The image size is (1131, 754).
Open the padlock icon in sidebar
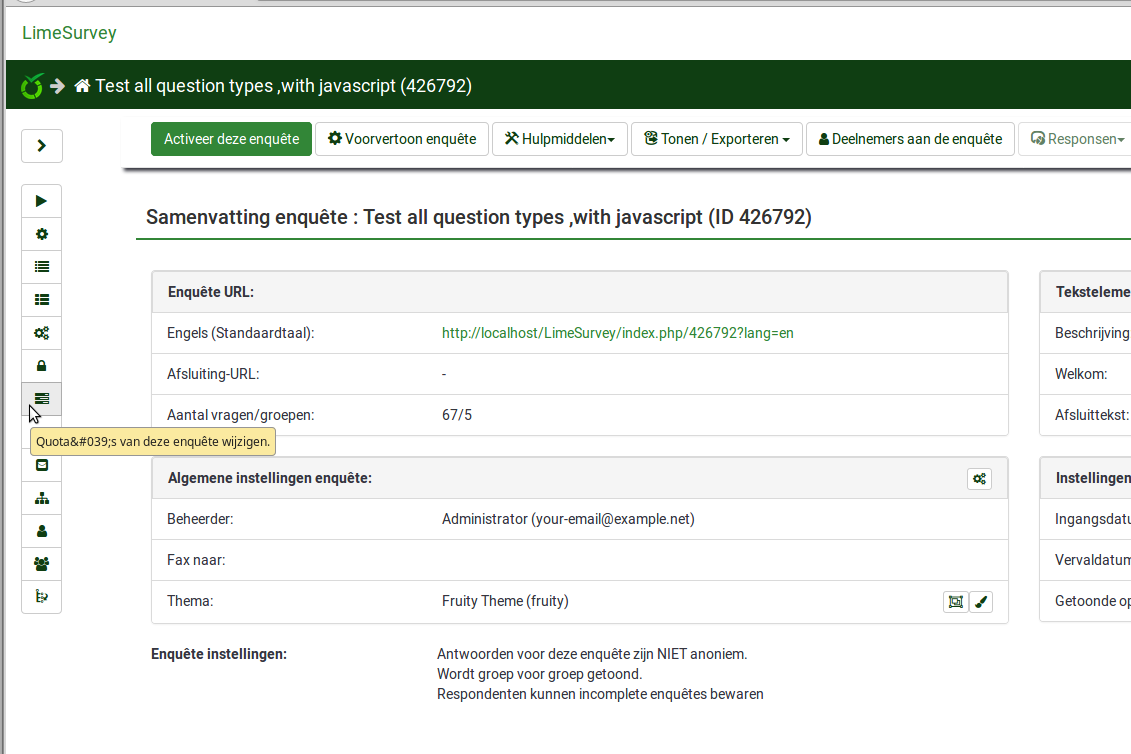click(x=41, y=366)
